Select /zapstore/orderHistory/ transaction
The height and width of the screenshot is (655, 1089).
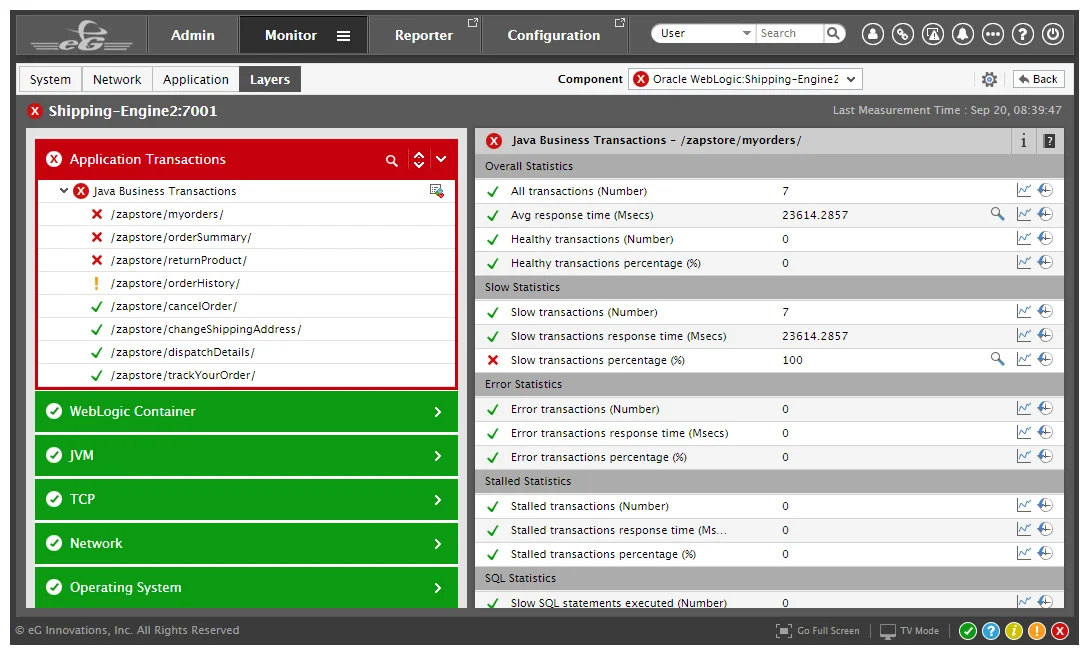pyautogui.click(x=175, y=283)
